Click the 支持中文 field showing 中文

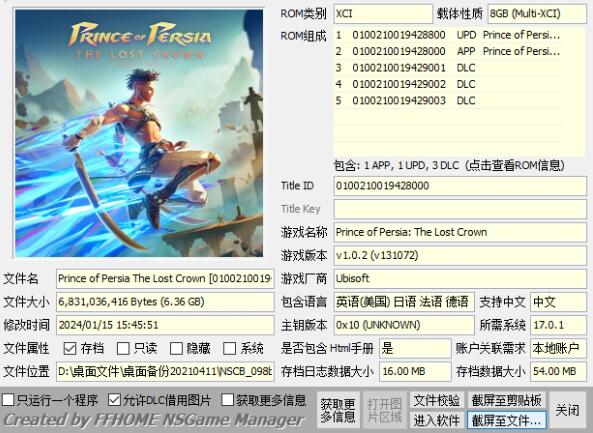point(559,302)
